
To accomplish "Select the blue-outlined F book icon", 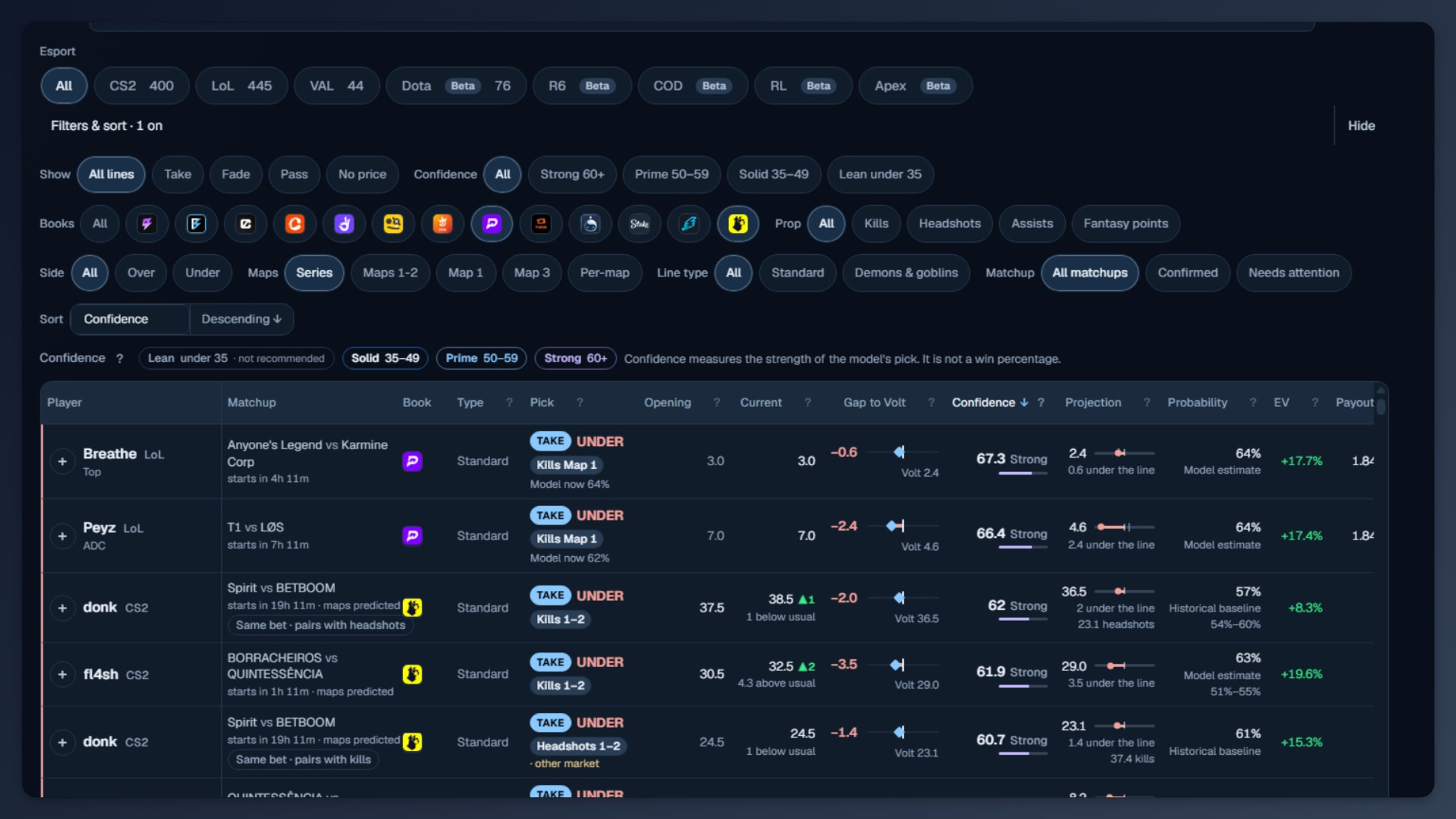I will point(196,224).
